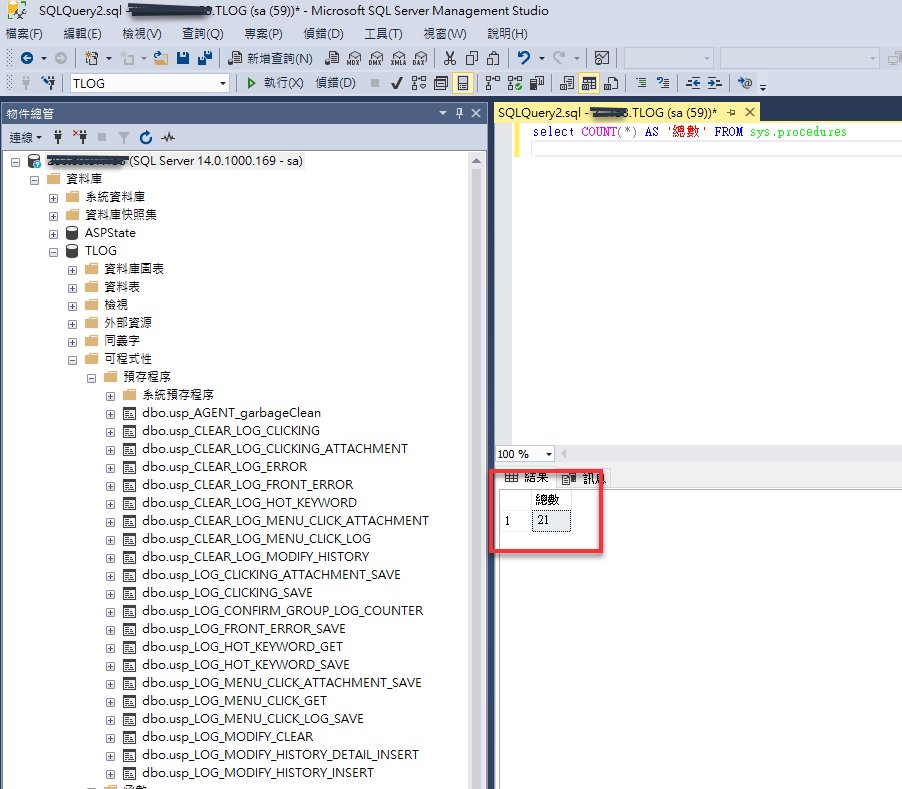Image resolution: width=902 pixels, height=789 pixels.
Task: Collapse the TLOG database node
Action: (53, 252)
